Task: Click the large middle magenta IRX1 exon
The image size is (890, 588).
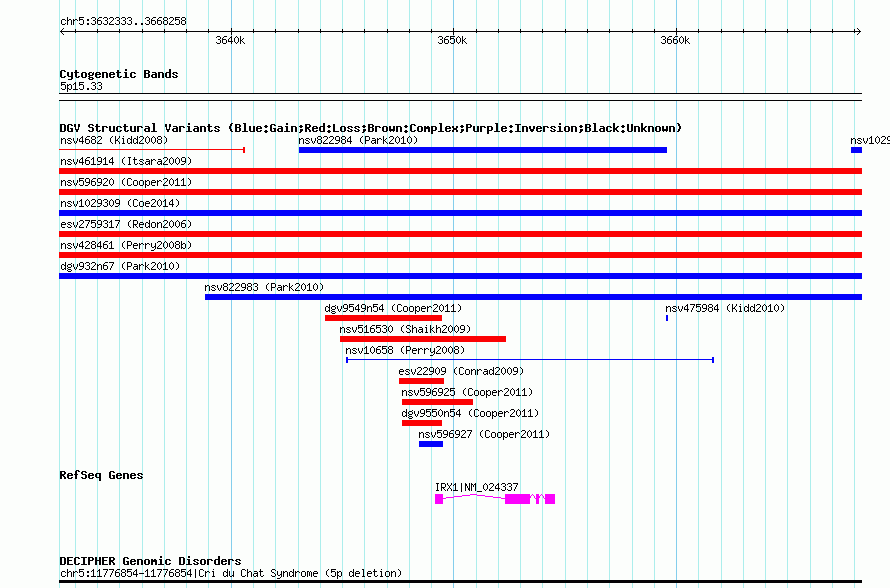Action: point(517,499)
